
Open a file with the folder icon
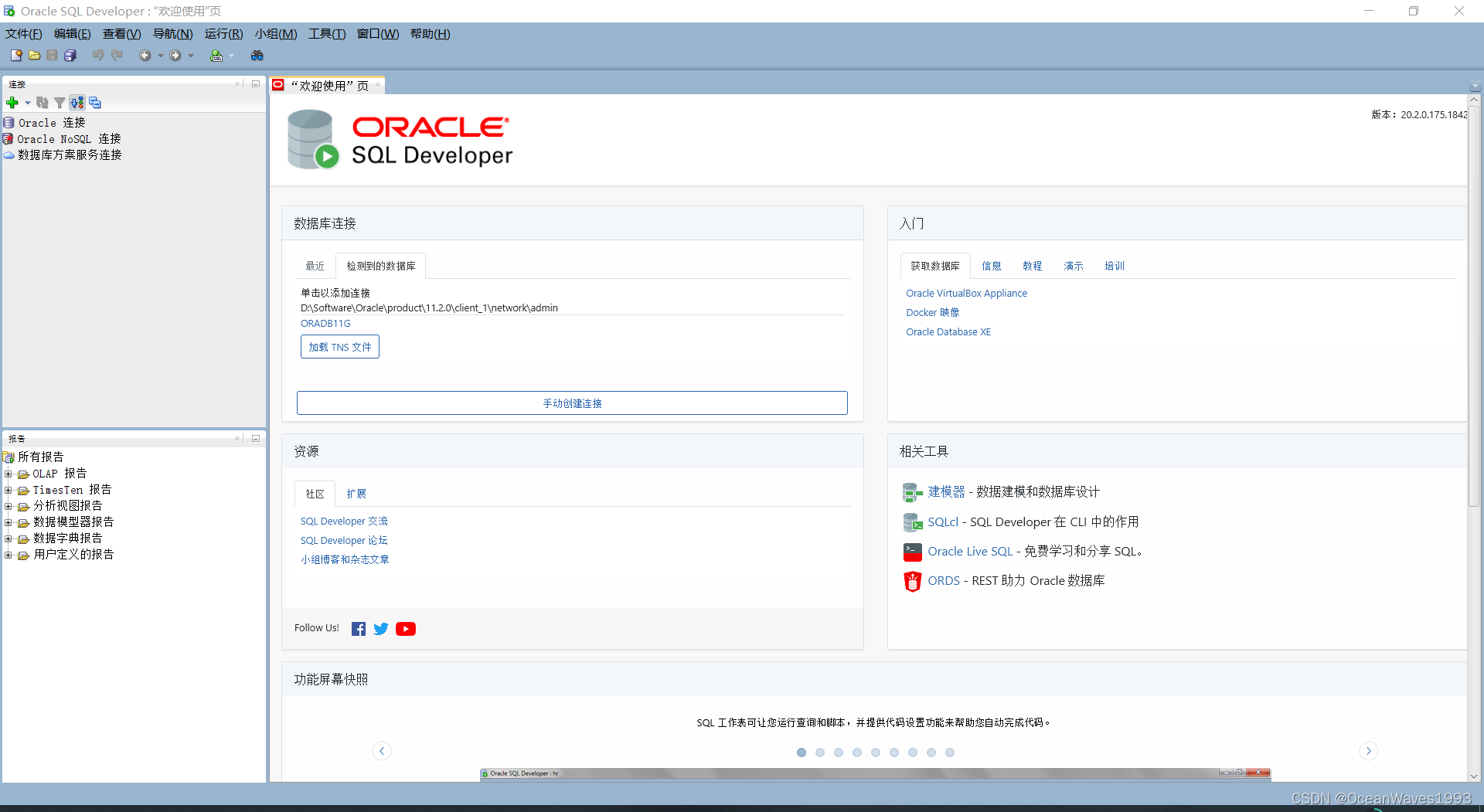[x=35, y=56]
